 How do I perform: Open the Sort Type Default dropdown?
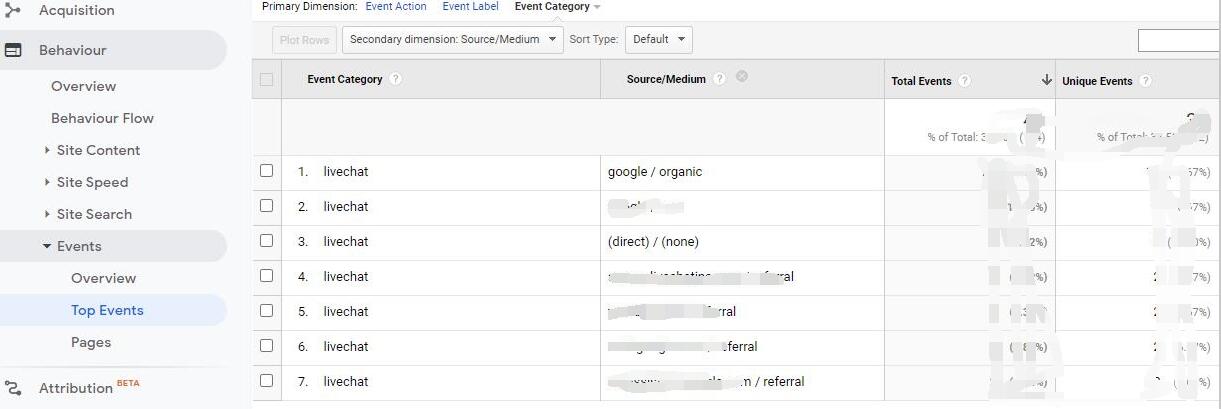pyautogui.click(x=659, y=40)
